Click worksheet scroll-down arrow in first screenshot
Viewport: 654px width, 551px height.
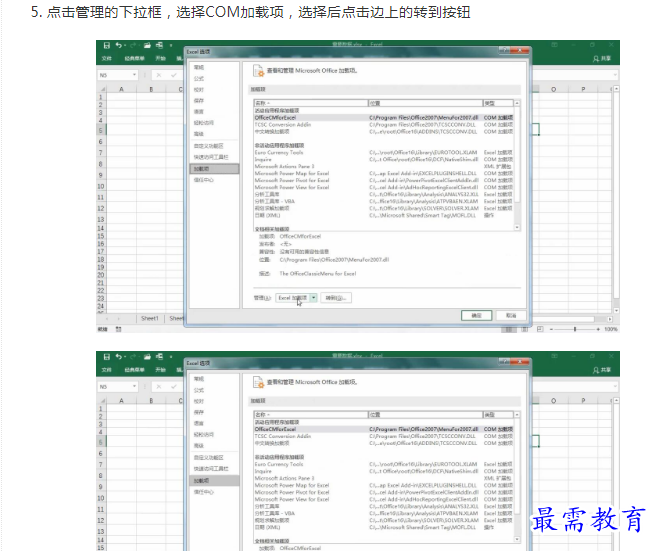click(616, 311)
